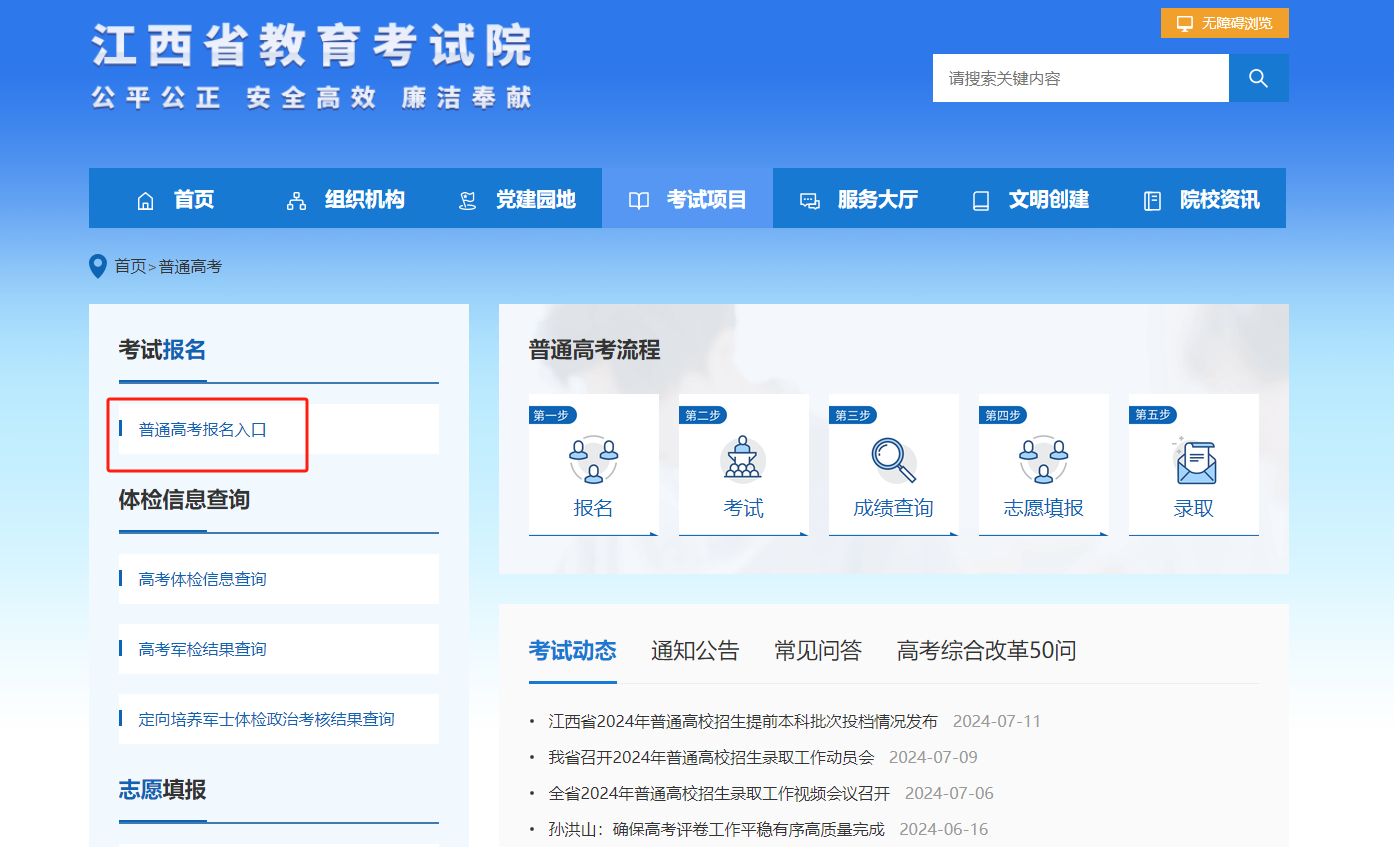The image size is (1394, 847).
Task: Click the date 2024-07-11
Action: (997, 721)
